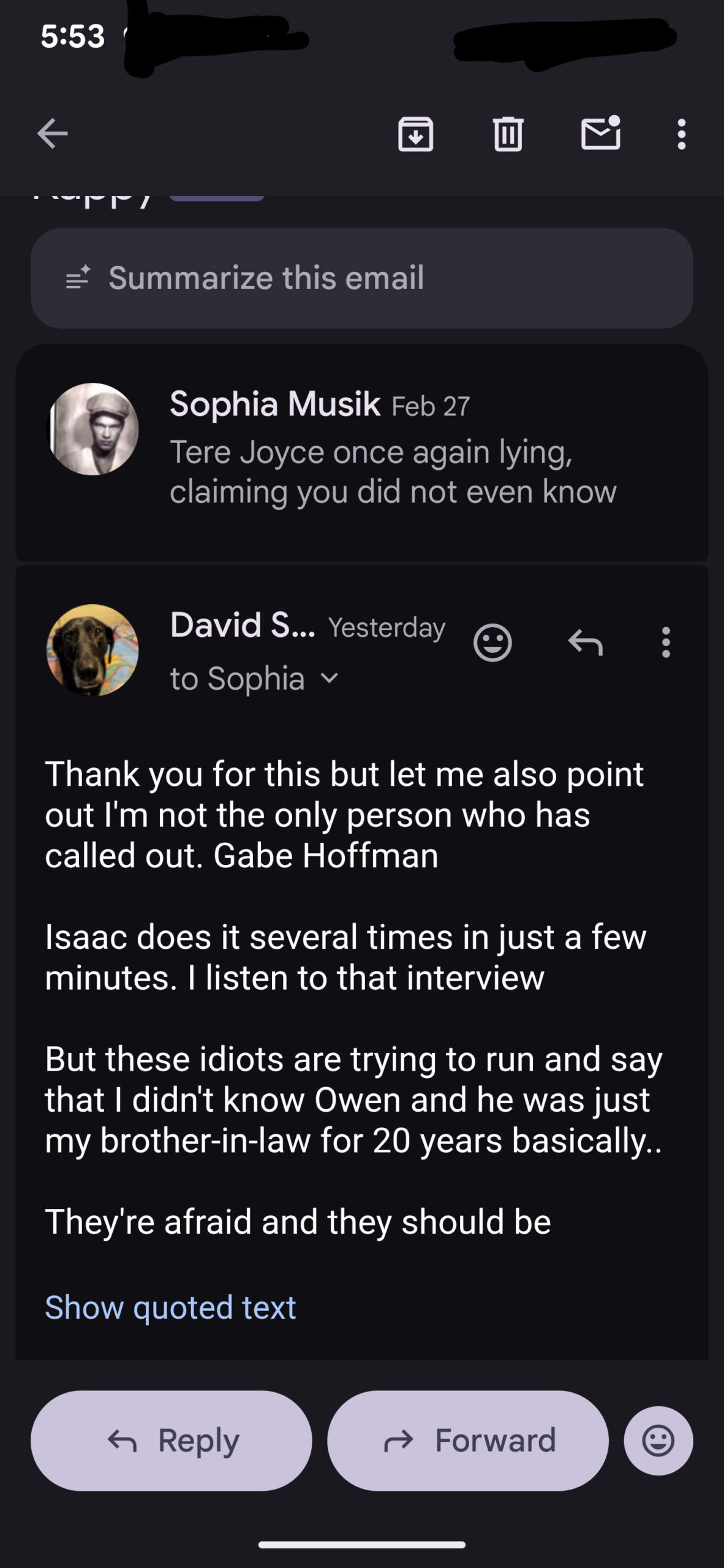The image size is (724, 1568).
Task: Tap Summarize this email
Action: [x=361, y=278]
